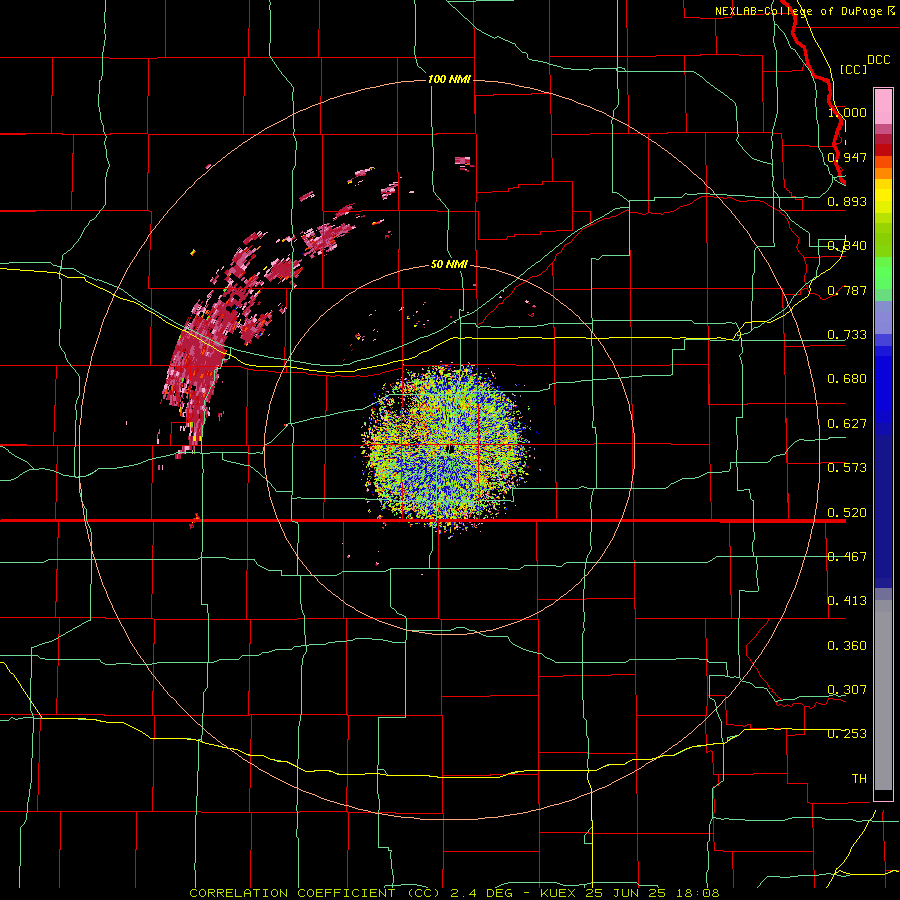Viewport: 900px width, 900px height.
Task: Select the "0.253" color scale value
Action: click(x=847, y=734)
